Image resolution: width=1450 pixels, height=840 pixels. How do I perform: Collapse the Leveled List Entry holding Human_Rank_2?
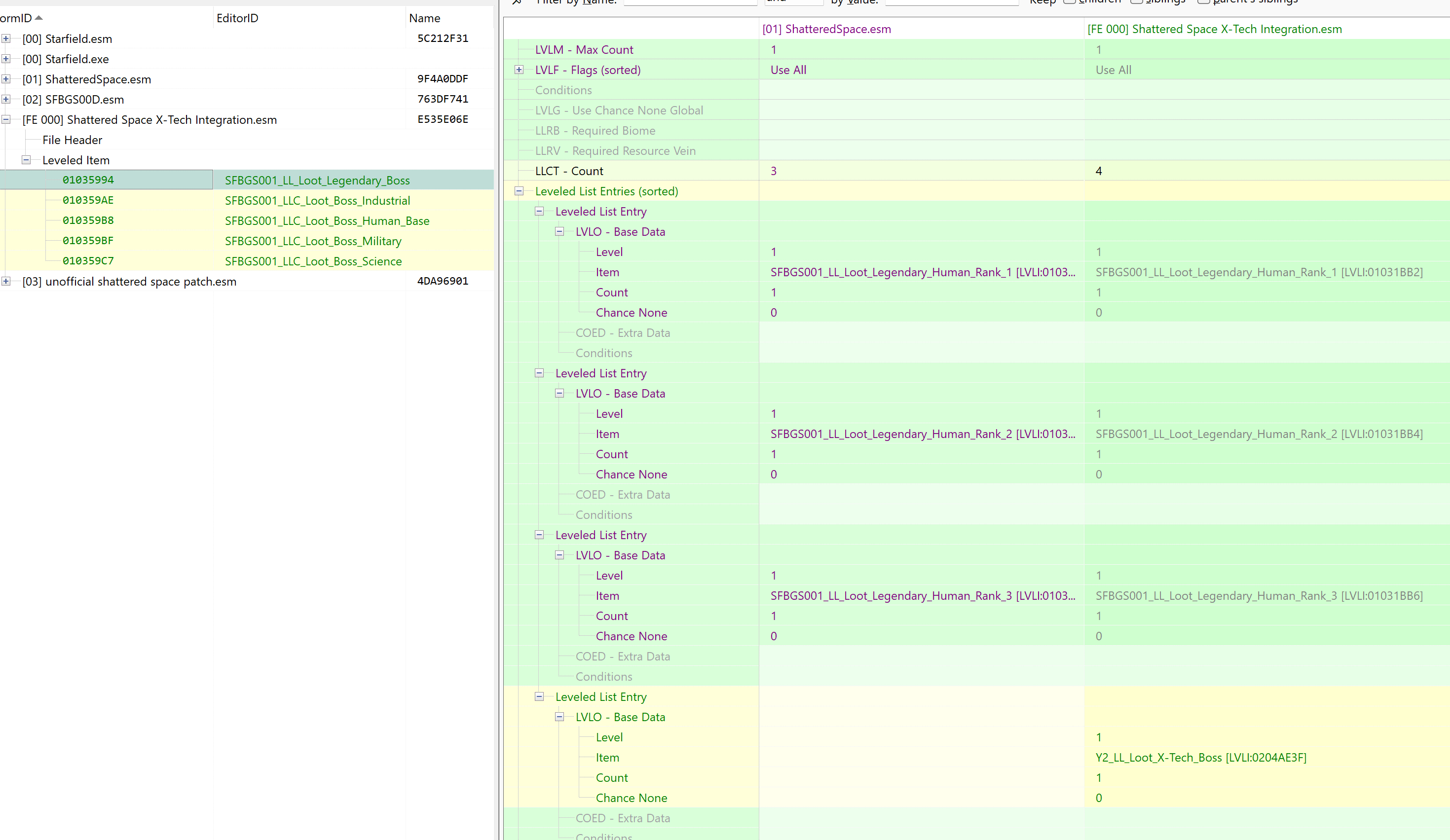539,373
